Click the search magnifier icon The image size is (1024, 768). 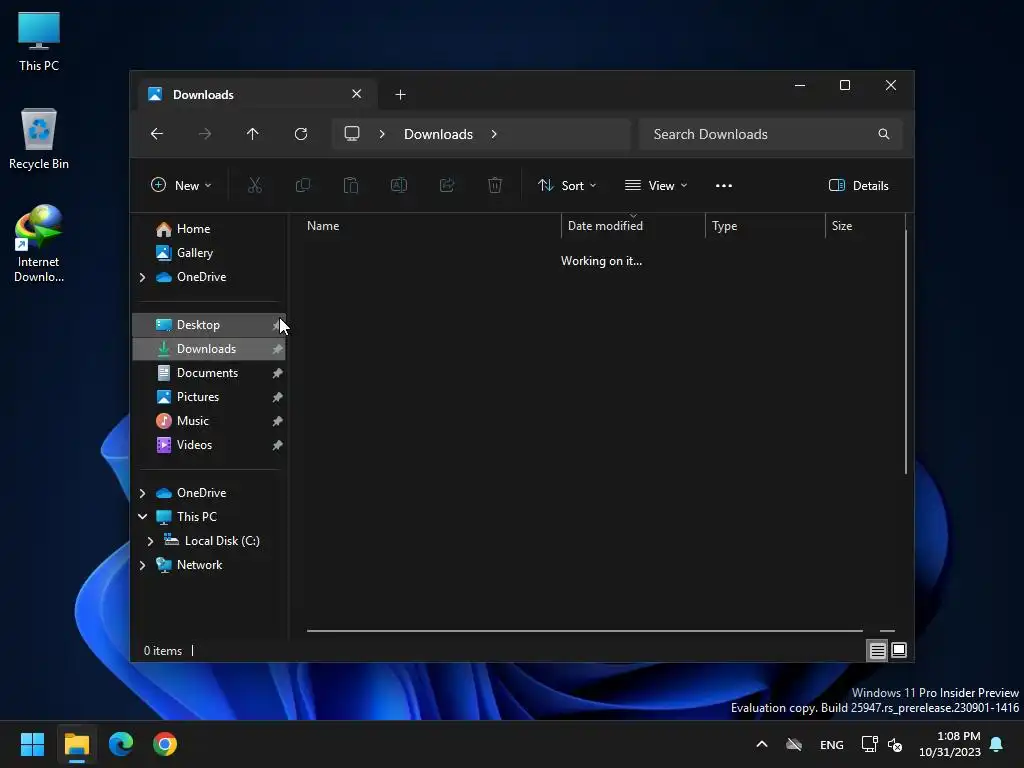[x=884, y=134]
